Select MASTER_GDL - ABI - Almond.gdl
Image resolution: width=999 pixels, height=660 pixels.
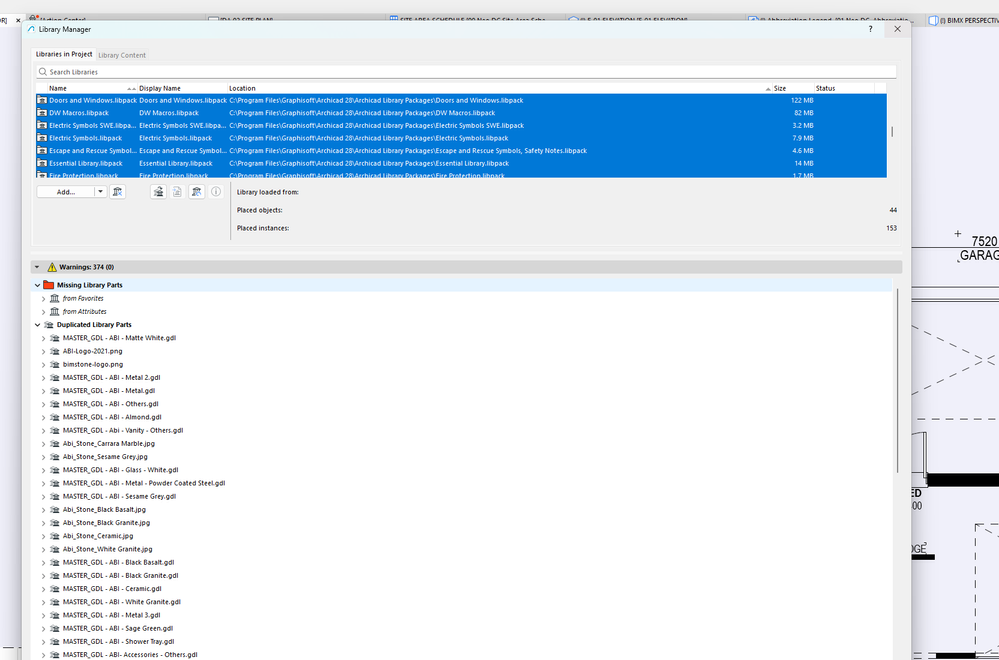pos(112,417)
